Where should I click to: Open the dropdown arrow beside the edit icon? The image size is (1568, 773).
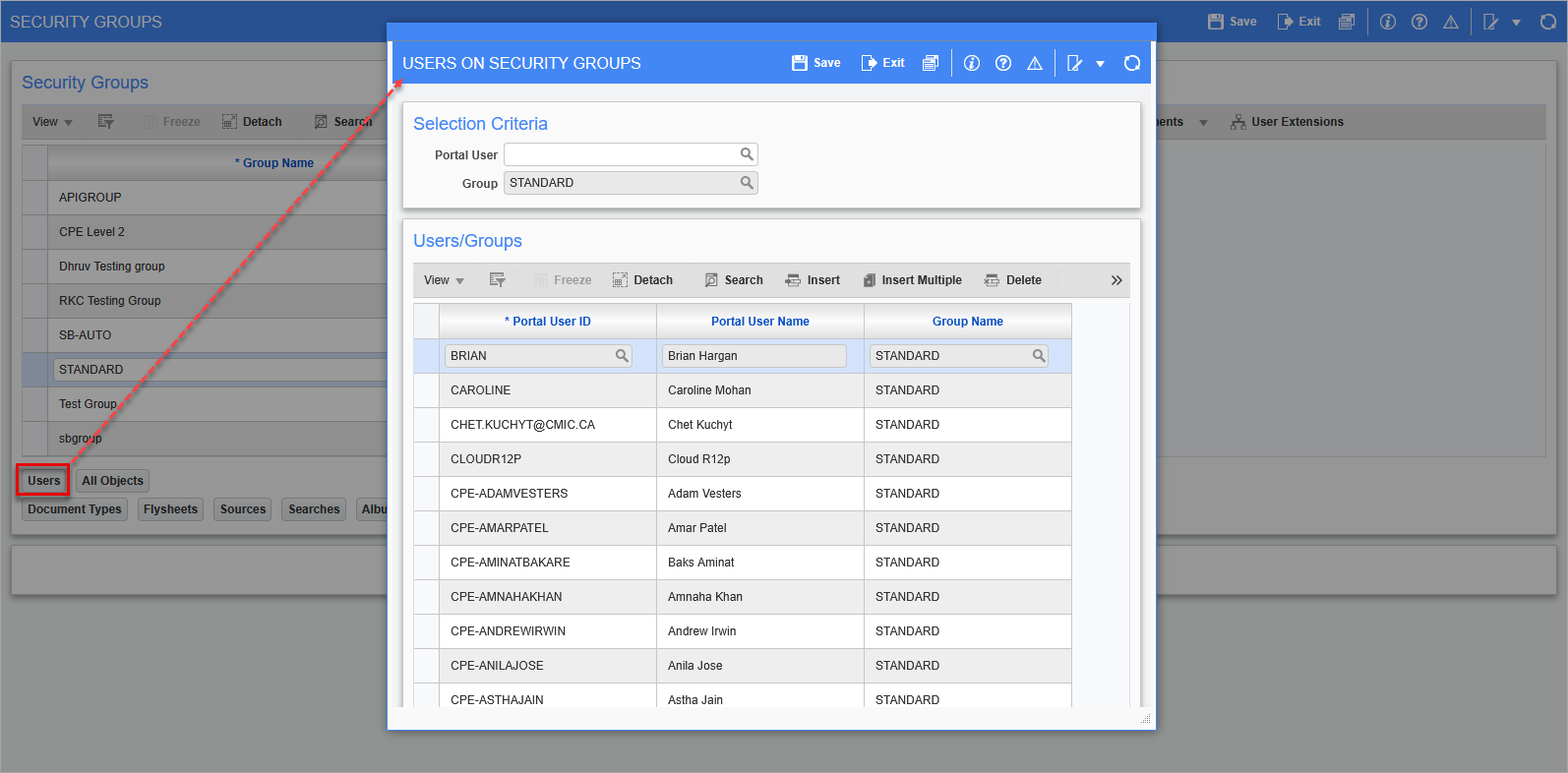[1100, 64]
